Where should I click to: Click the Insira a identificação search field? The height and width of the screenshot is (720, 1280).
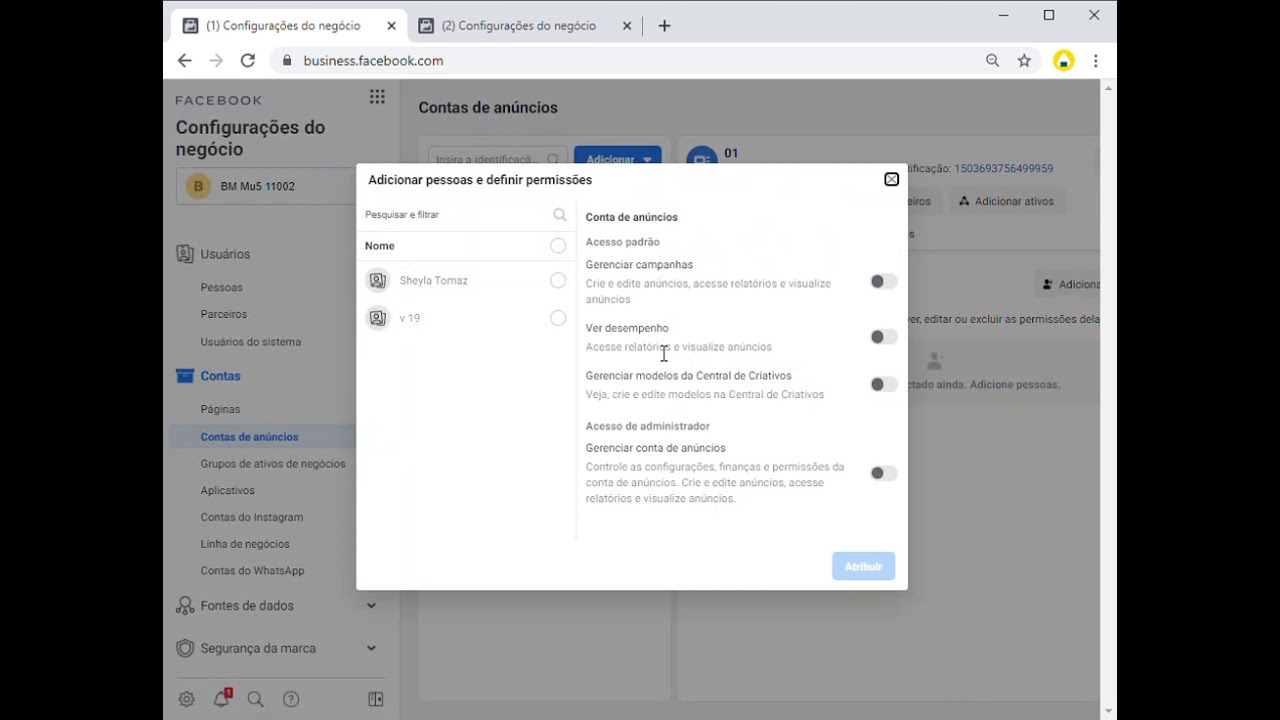498,159
